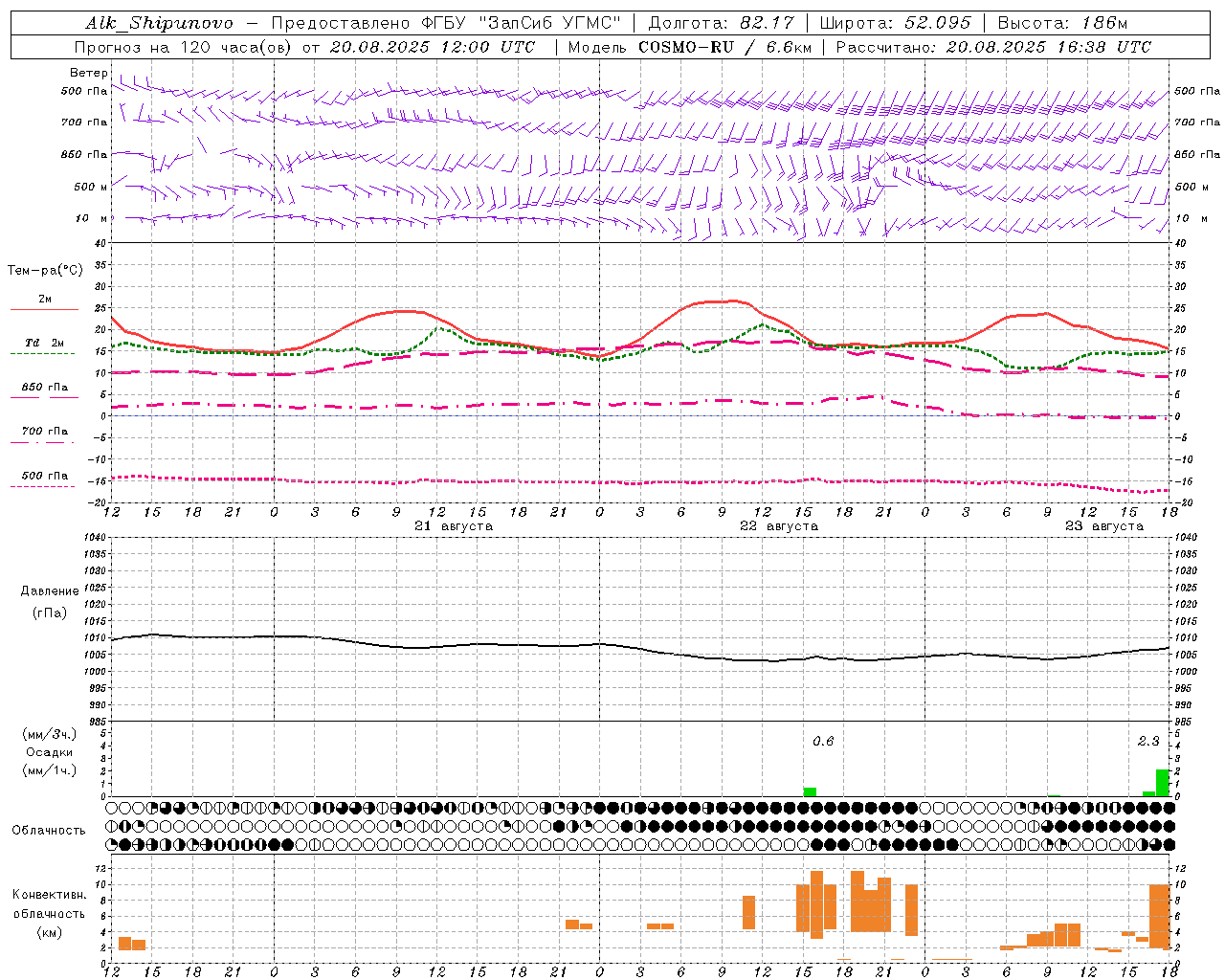Click the Рассчитано: 20.08.2025 16:38 UTC timestamp
The image size is (1225, 980).
(x=993, y=47)
